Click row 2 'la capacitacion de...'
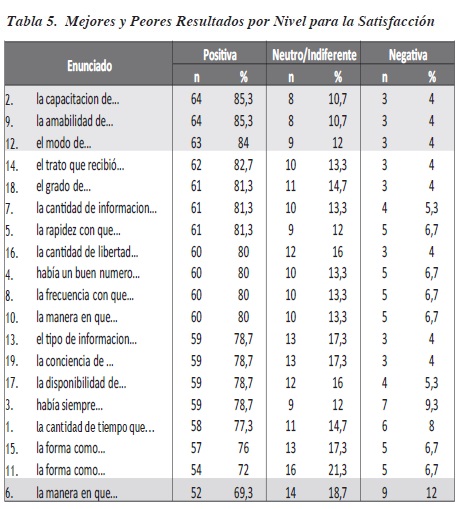The image size is (458, 509). point(229,99)
